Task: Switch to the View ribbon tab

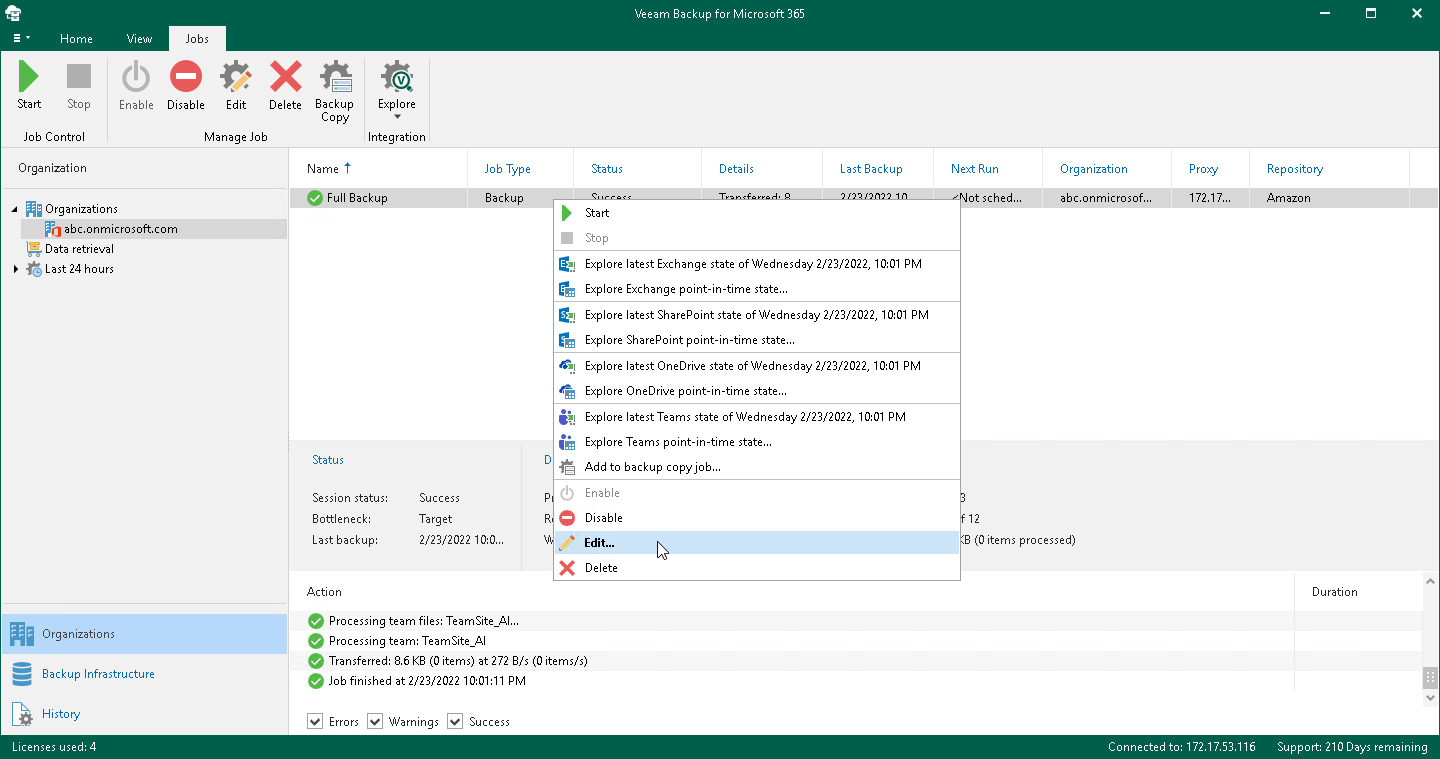Action: coord(139,39)
